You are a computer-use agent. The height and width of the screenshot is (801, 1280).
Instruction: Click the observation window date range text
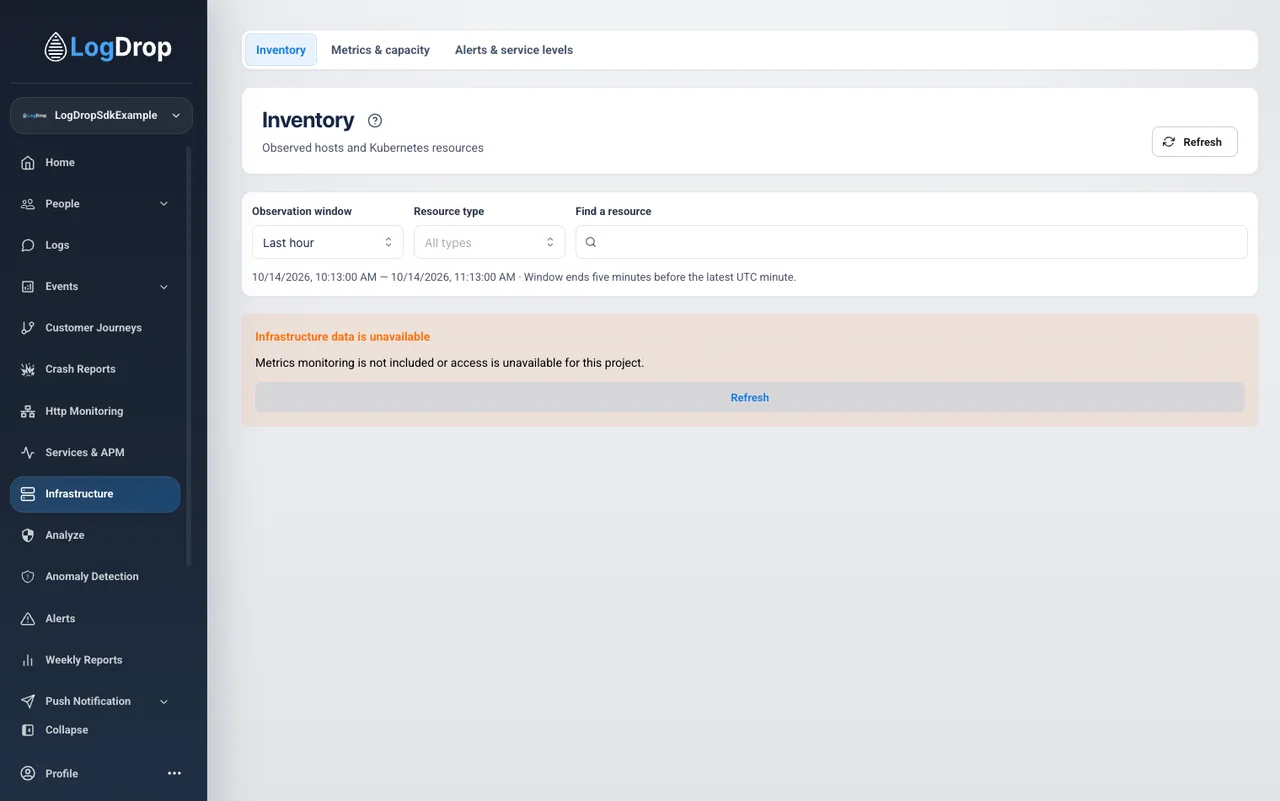pos(524,277)
